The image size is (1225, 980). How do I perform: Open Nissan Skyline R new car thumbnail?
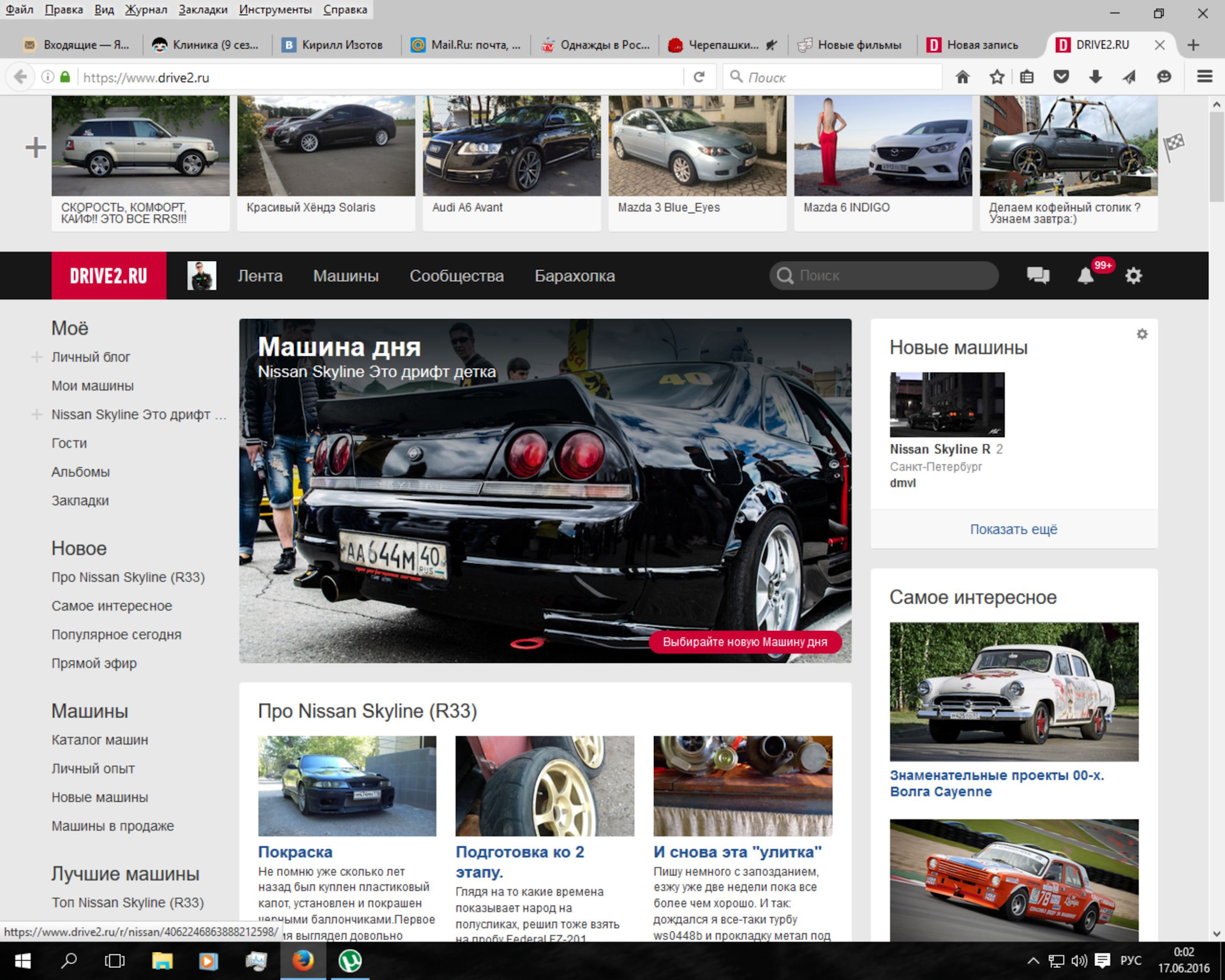click(x=947, y=405)
